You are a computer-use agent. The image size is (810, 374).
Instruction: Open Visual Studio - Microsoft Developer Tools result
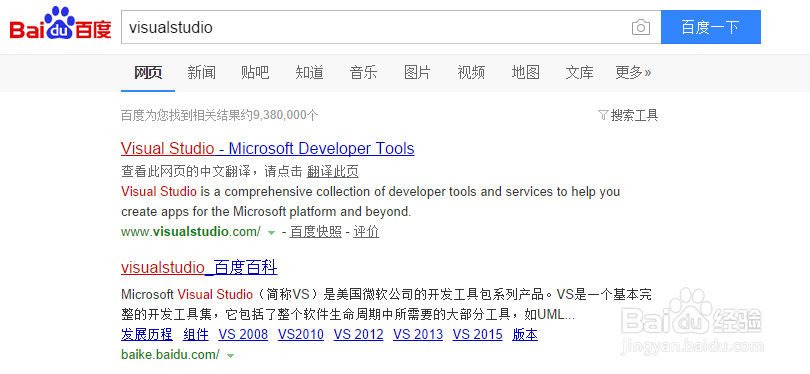click(268, 149)
